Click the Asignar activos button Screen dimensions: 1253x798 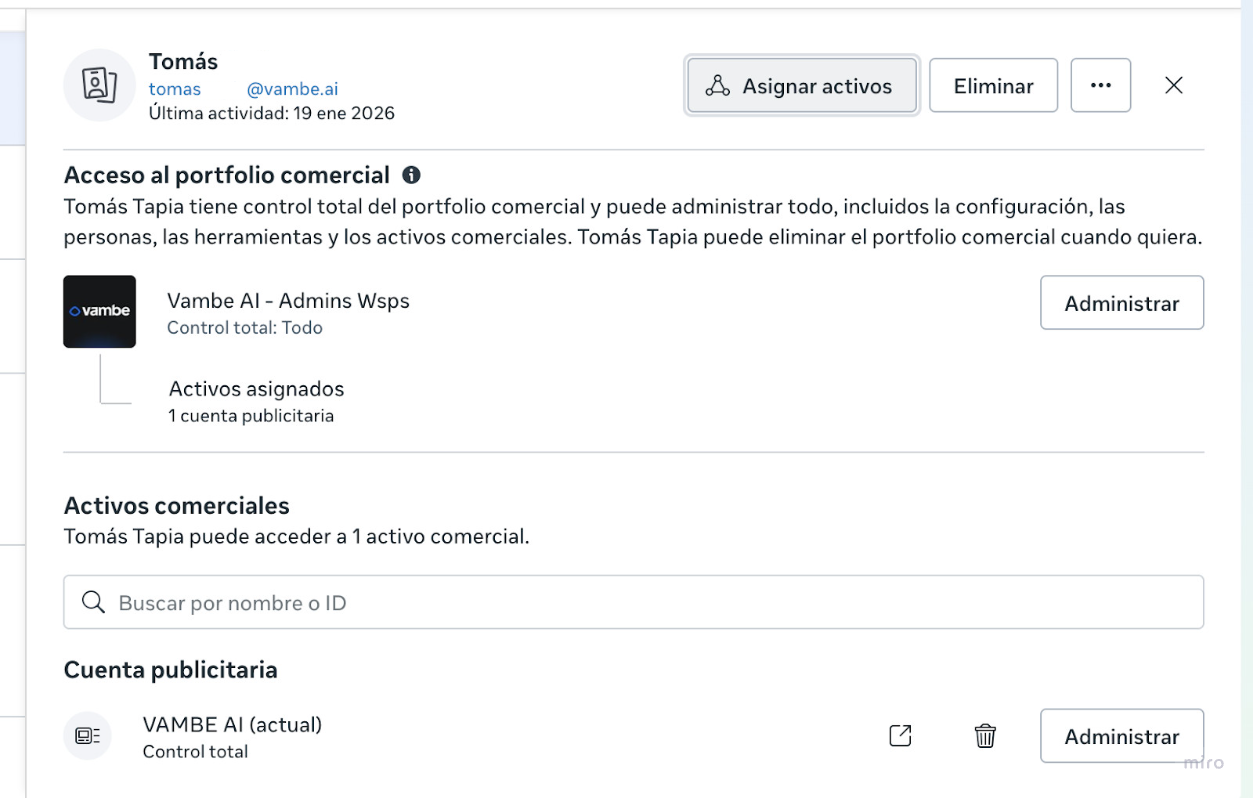[802, 86]
